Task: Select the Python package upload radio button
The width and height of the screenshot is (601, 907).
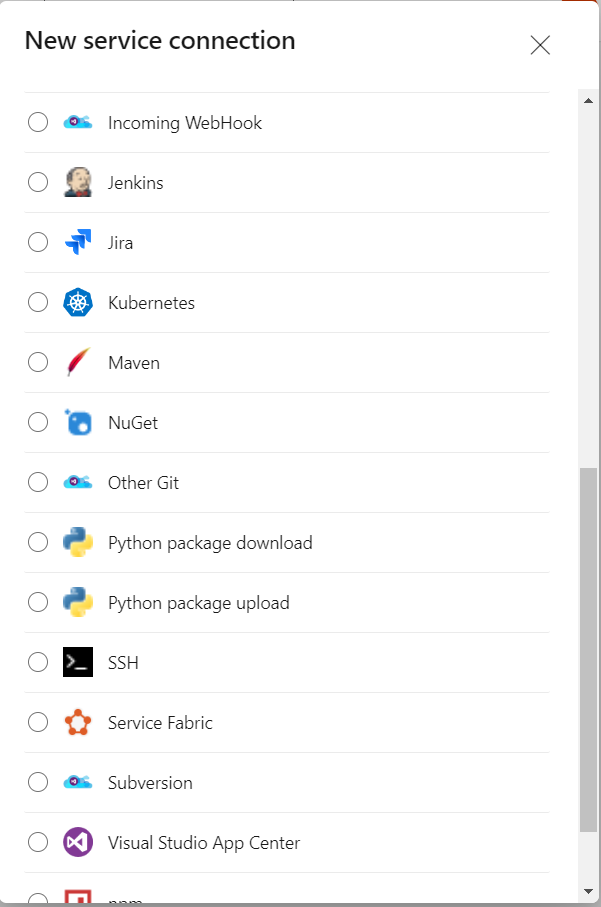Action: click(38, 602)
